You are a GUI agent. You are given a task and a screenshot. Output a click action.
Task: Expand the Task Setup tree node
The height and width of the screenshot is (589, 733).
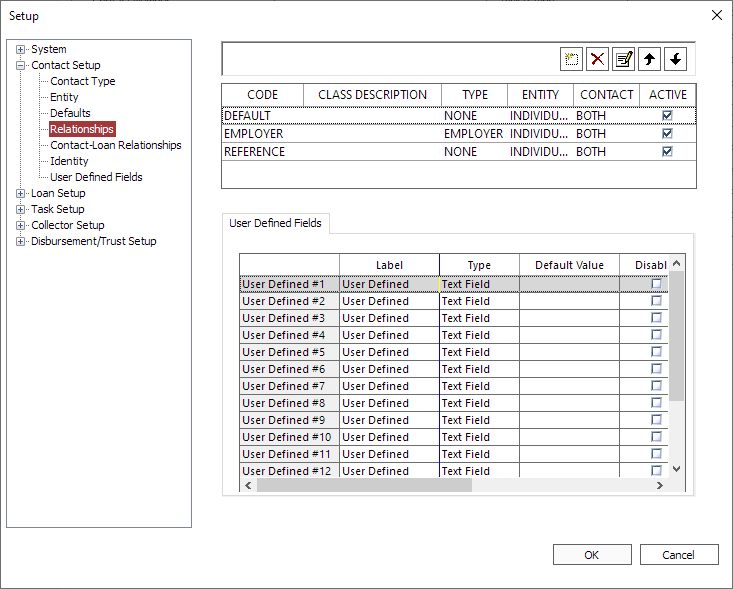20,209
